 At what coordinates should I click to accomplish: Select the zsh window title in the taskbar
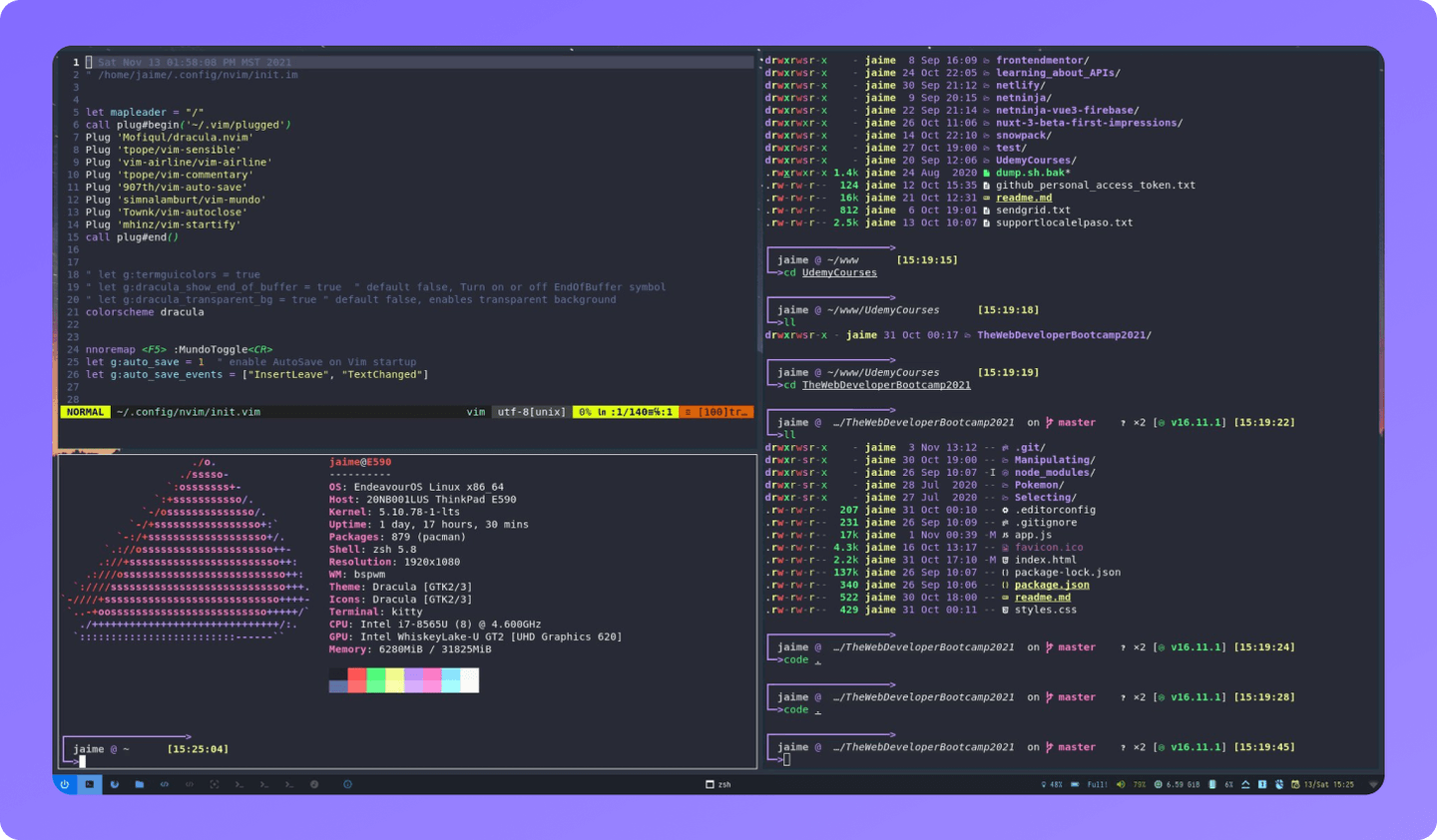[x=720, y=784]
